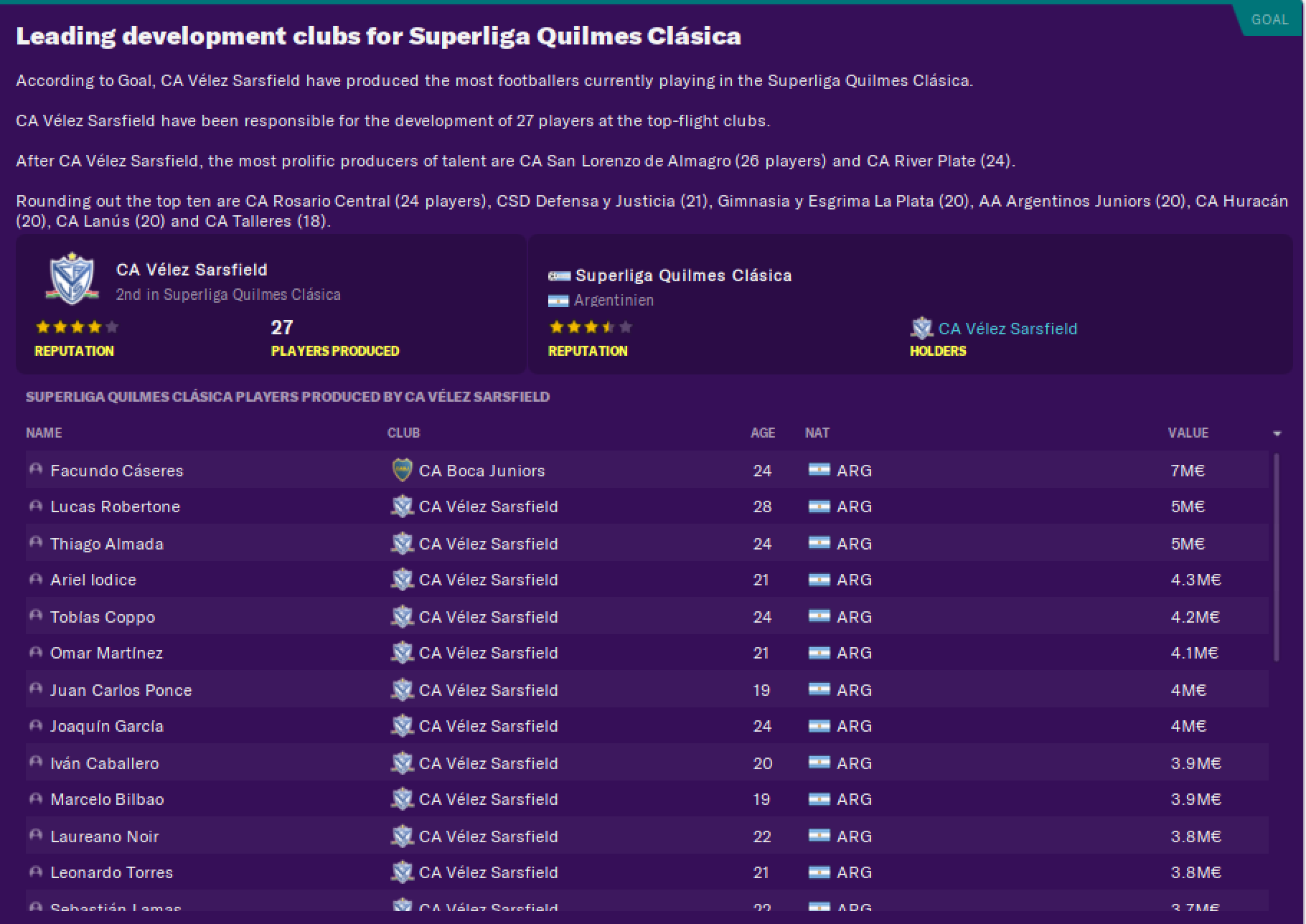Open CA Boca Juniors club link
This screenshot has width=1306, height=924.
[x=481, y=471]
